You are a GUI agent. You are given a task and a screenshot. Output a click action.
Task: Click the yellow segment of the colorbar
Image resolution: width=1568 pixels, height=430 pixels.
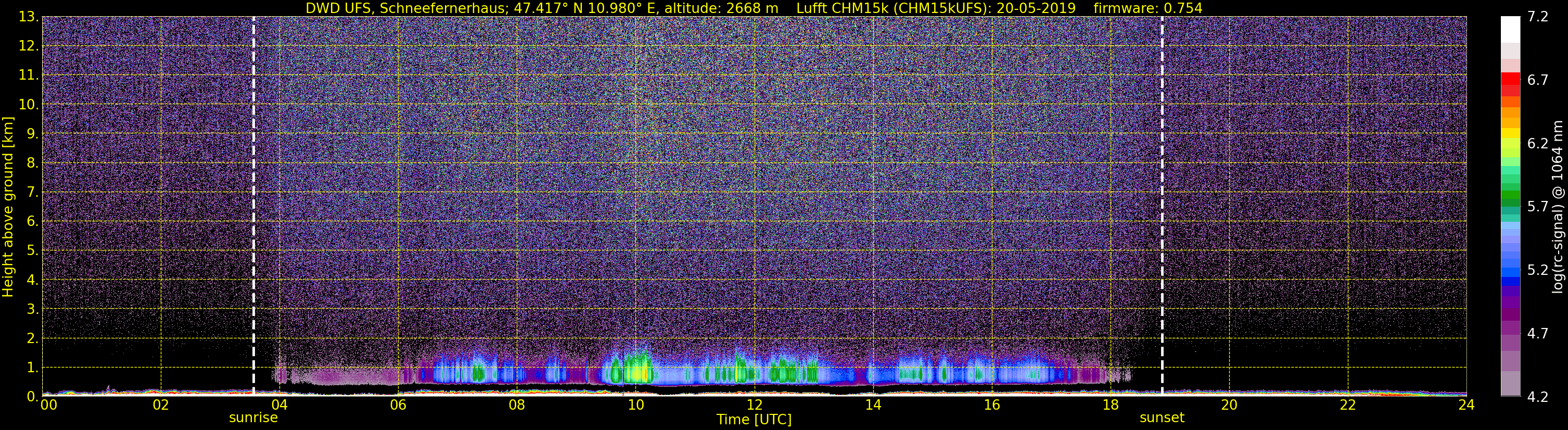point(1510,133)
